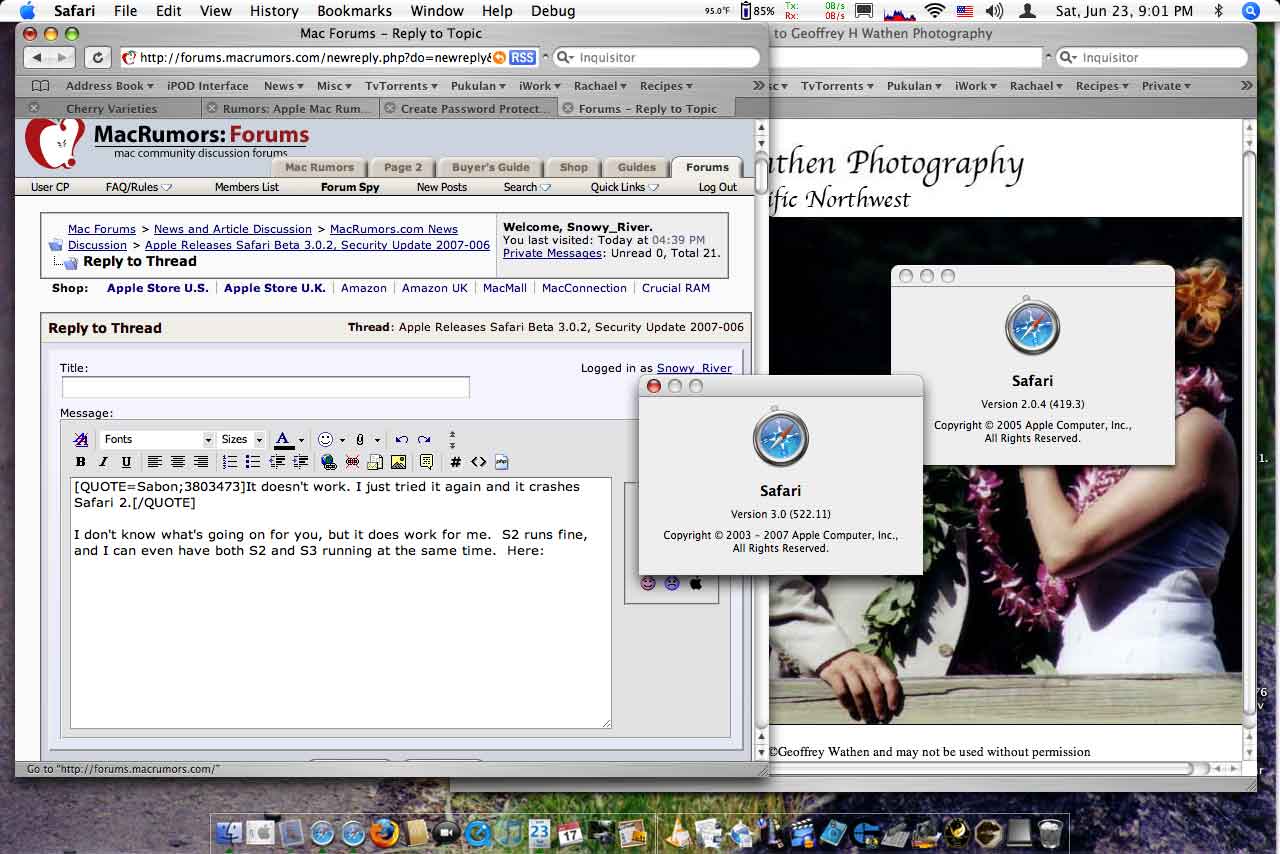Click the Insert Email Link icon
The image size is (1280, 854).
375,462
